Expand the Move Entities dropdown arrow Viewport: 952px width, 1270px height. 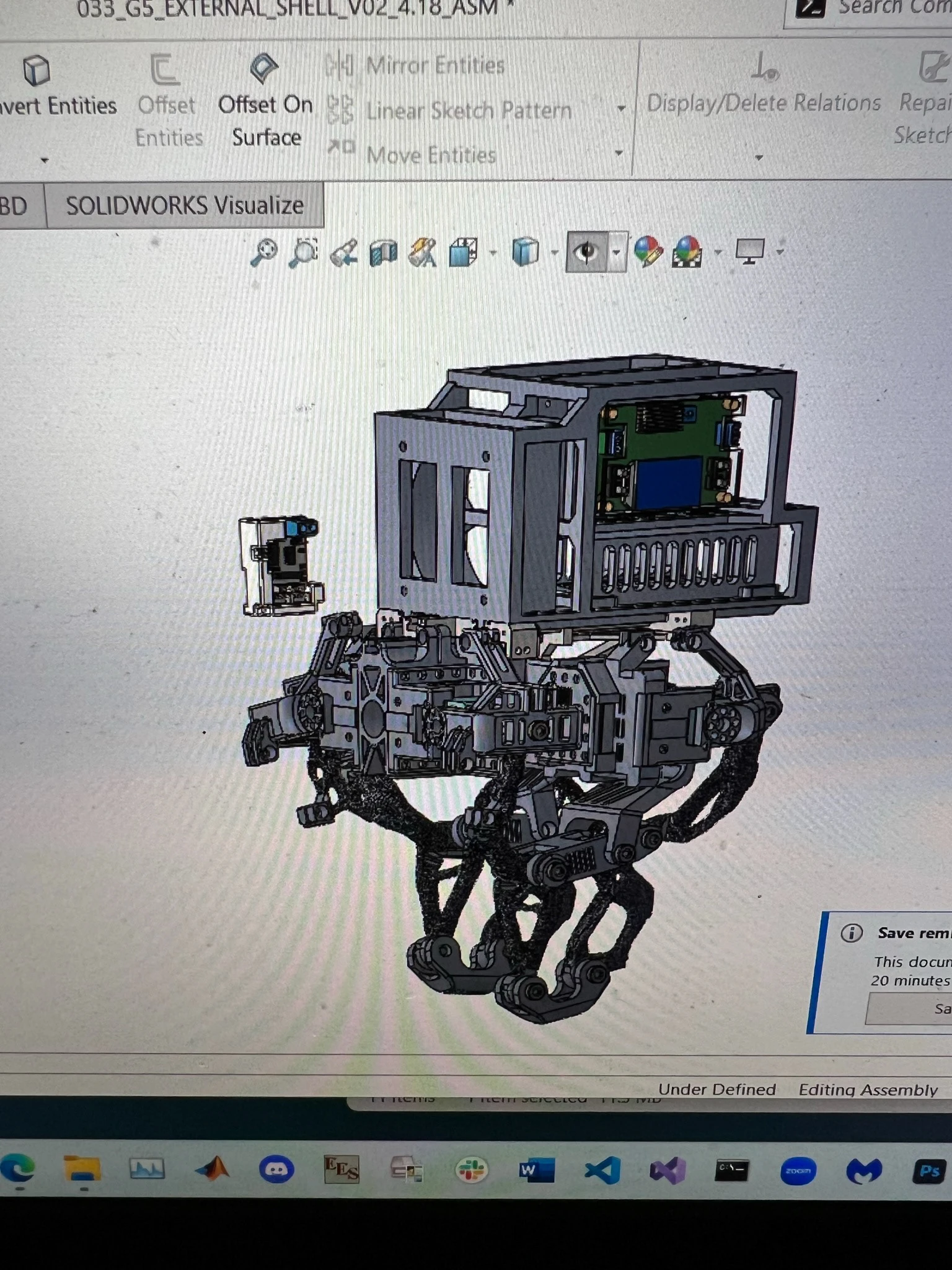[619, 153]
